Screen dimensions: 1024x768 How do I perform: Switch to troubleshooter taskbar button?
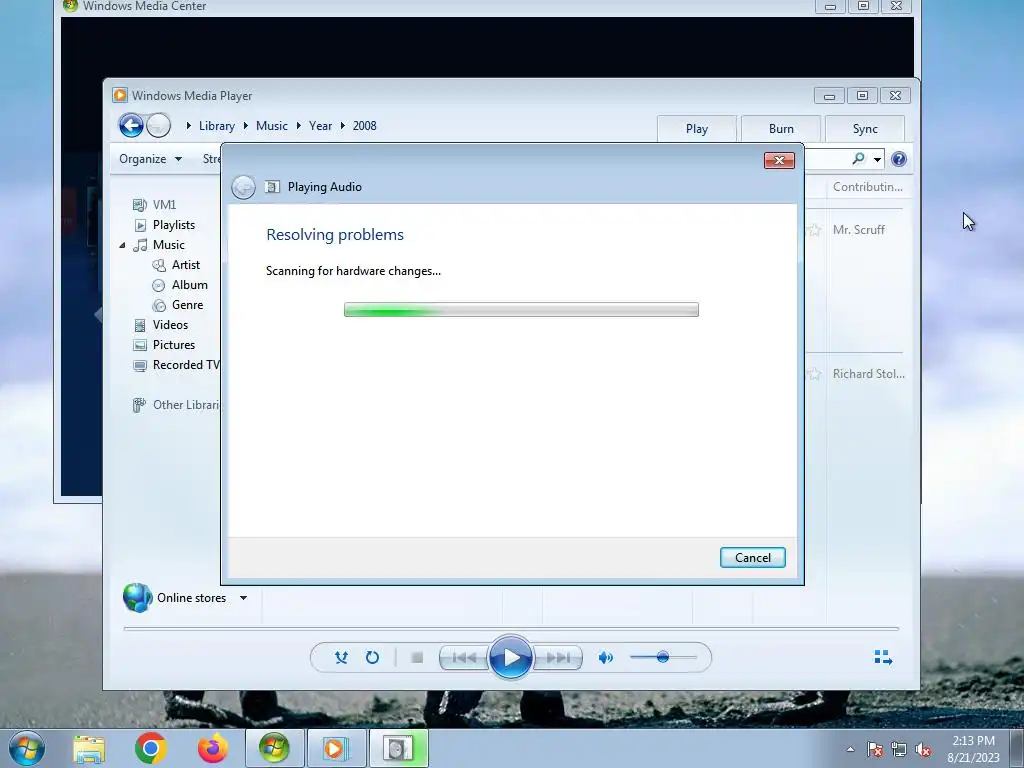coord(398,749)
